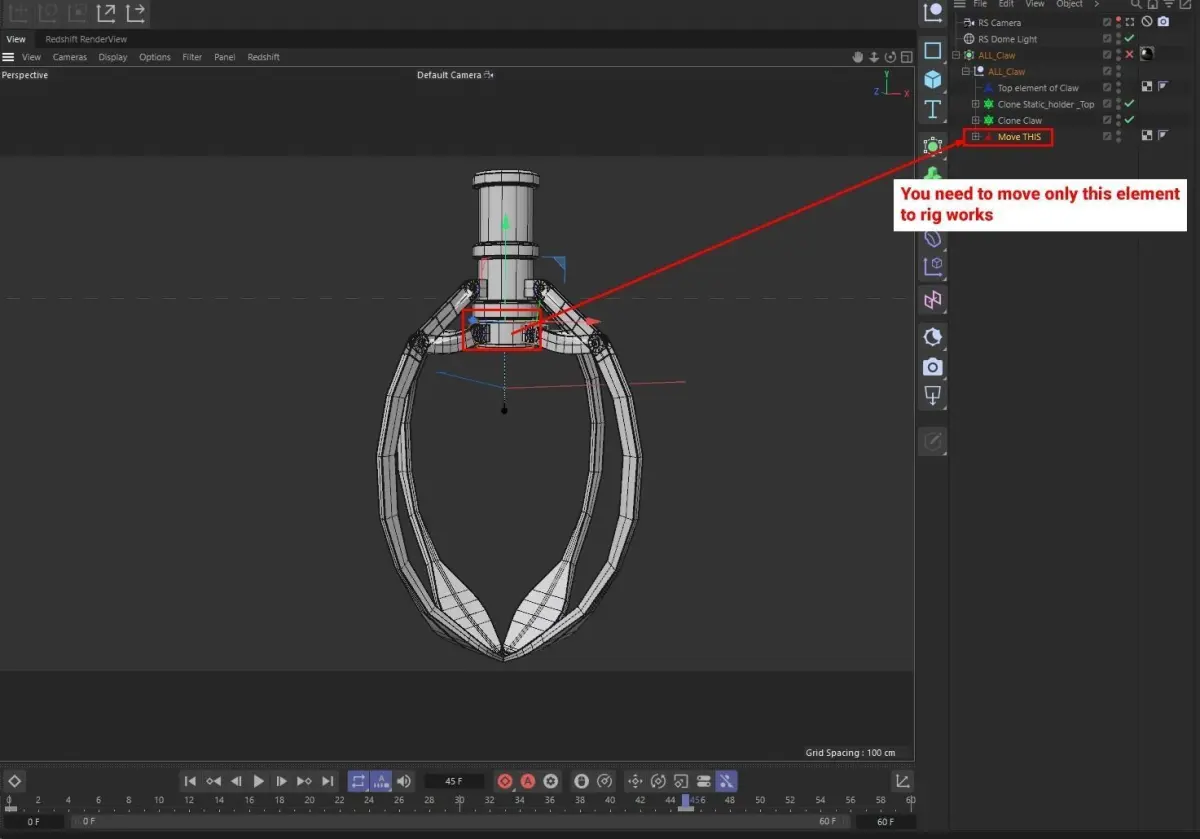The width and height of the screenshot is (1200, 839).
Task: Select the Rectangle spline tool
Action: [x=932, y=50]
